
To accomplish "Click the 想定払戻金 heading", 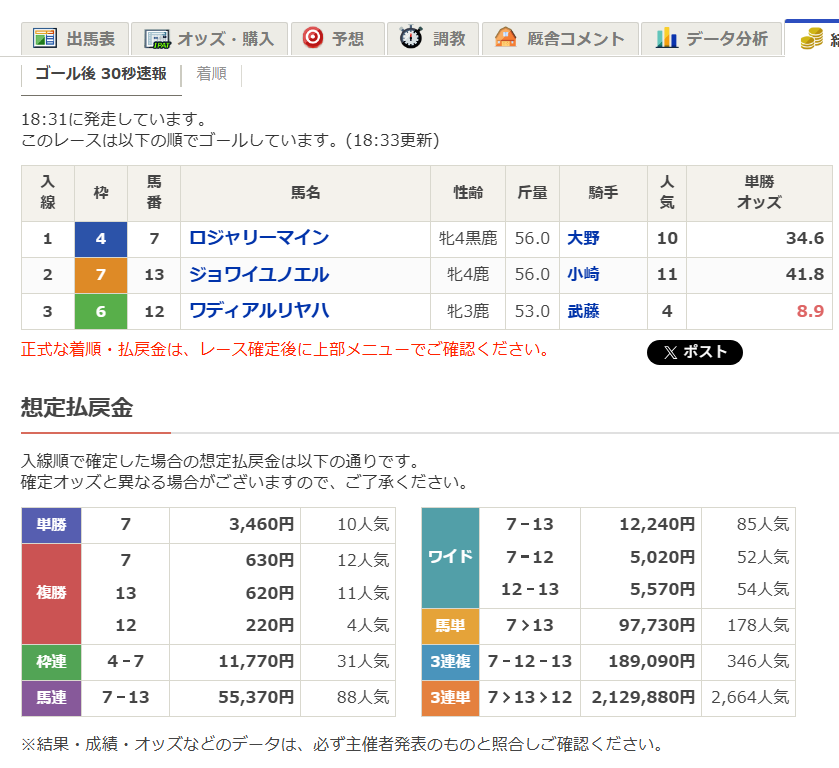I will 77,407.
